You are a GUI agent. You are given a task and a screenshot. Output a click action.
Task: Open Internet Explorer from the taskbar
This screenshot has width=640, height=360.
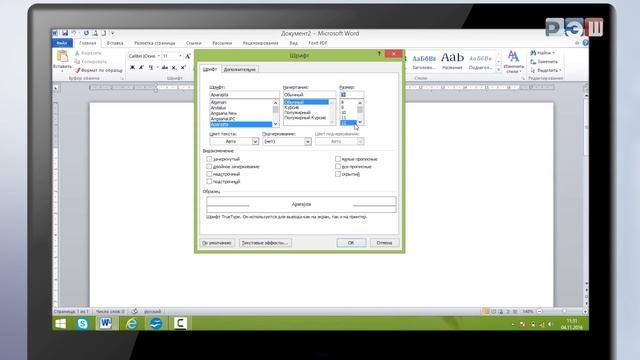(x=131, y=324)
